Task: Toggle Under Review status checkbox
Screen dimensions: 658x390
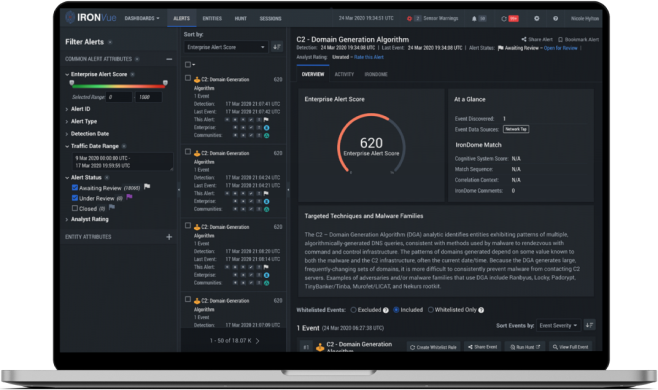Action: coord(75,198)
